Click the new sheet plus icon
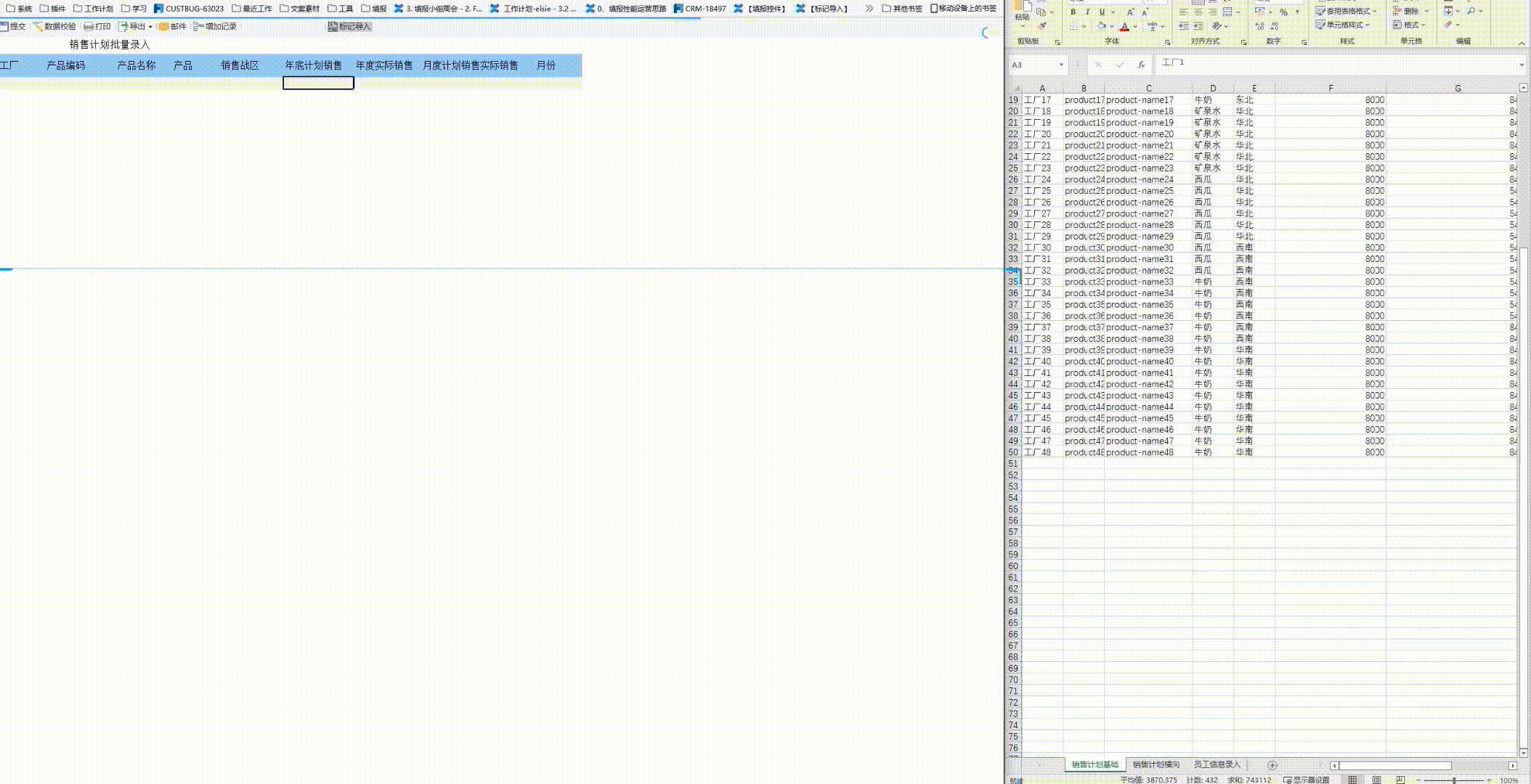The width and height of the screenshot is (1531, 784). point(1272,765)
